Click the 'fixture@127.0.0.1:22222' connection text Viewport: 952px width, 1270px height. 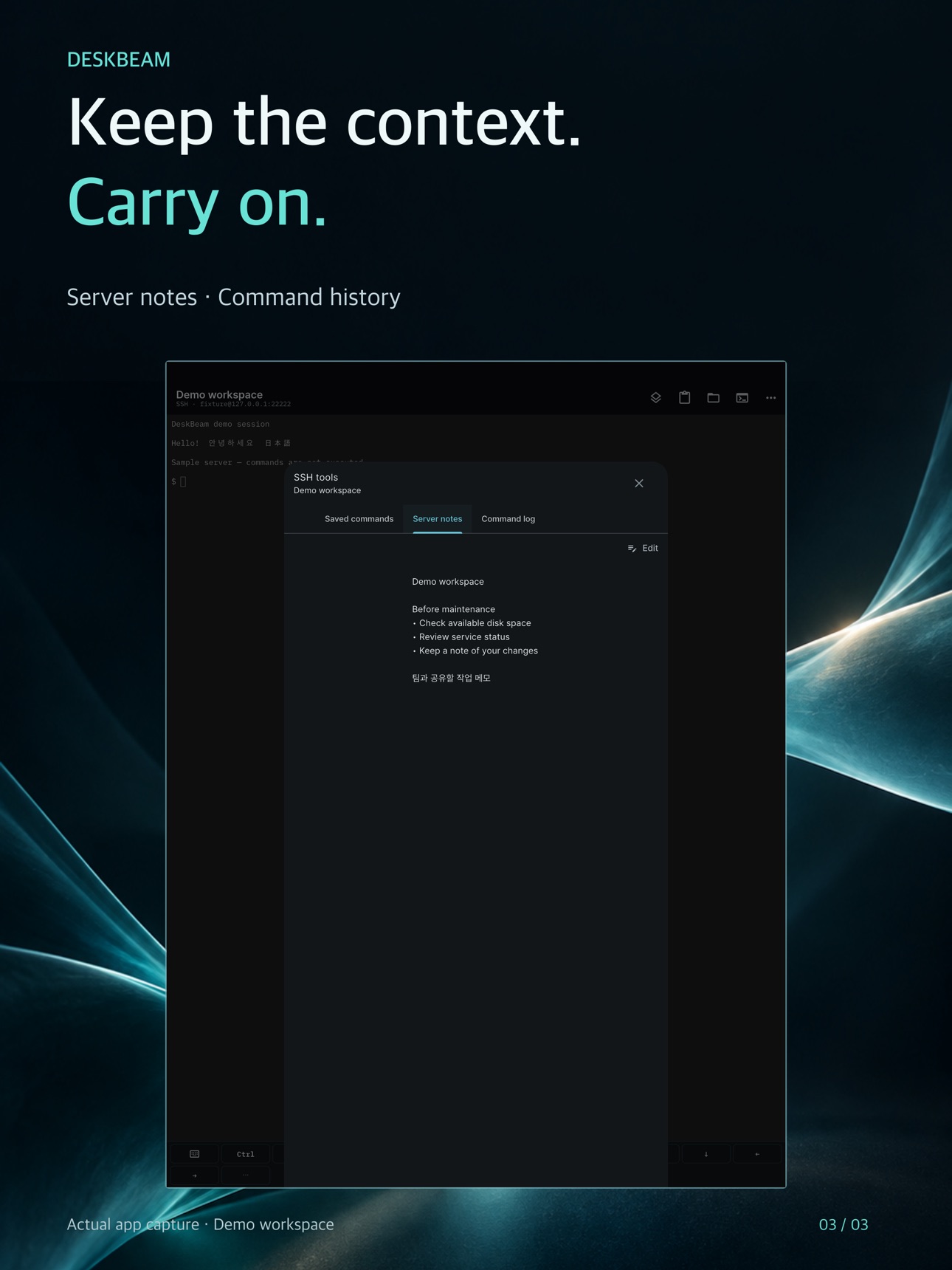click(245, 405)
